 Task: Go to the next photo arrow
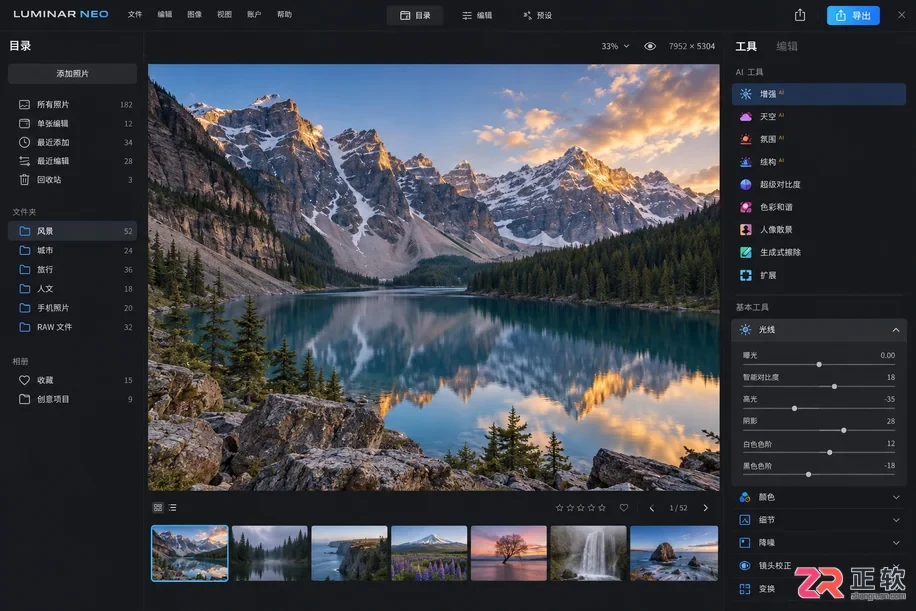pos(705,508)
